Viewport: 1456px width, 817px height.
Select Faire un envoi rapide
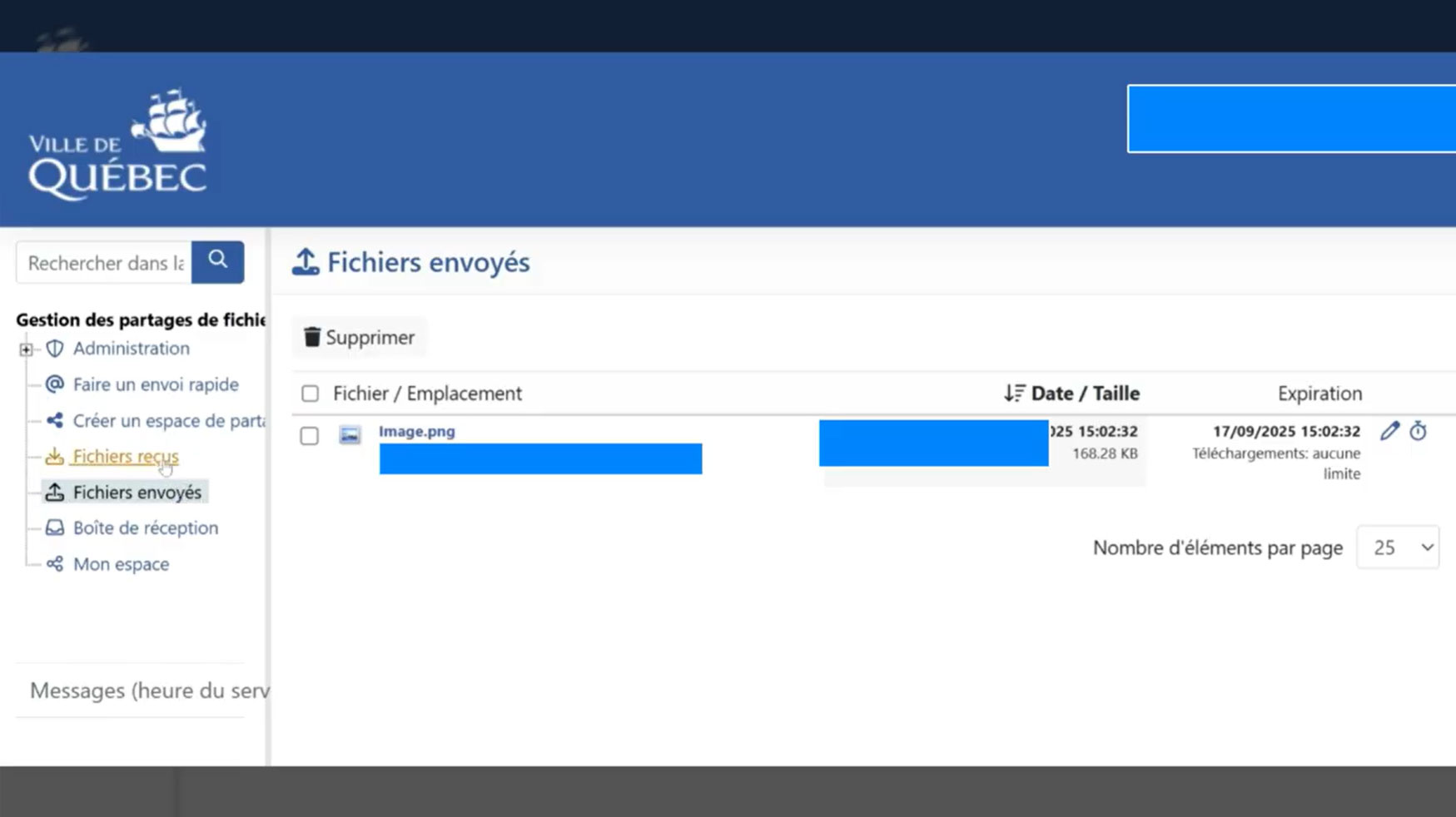tap(156, 384)
